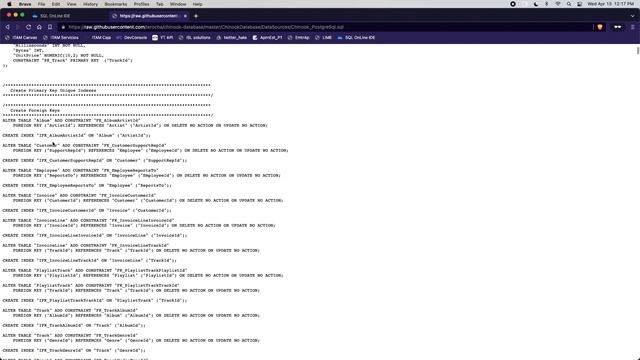The height and width of the screenshot is (360, 640).
Task: Close the raw.githubusercontent tab
Action: pyautogui.click(x=185, y=16)
